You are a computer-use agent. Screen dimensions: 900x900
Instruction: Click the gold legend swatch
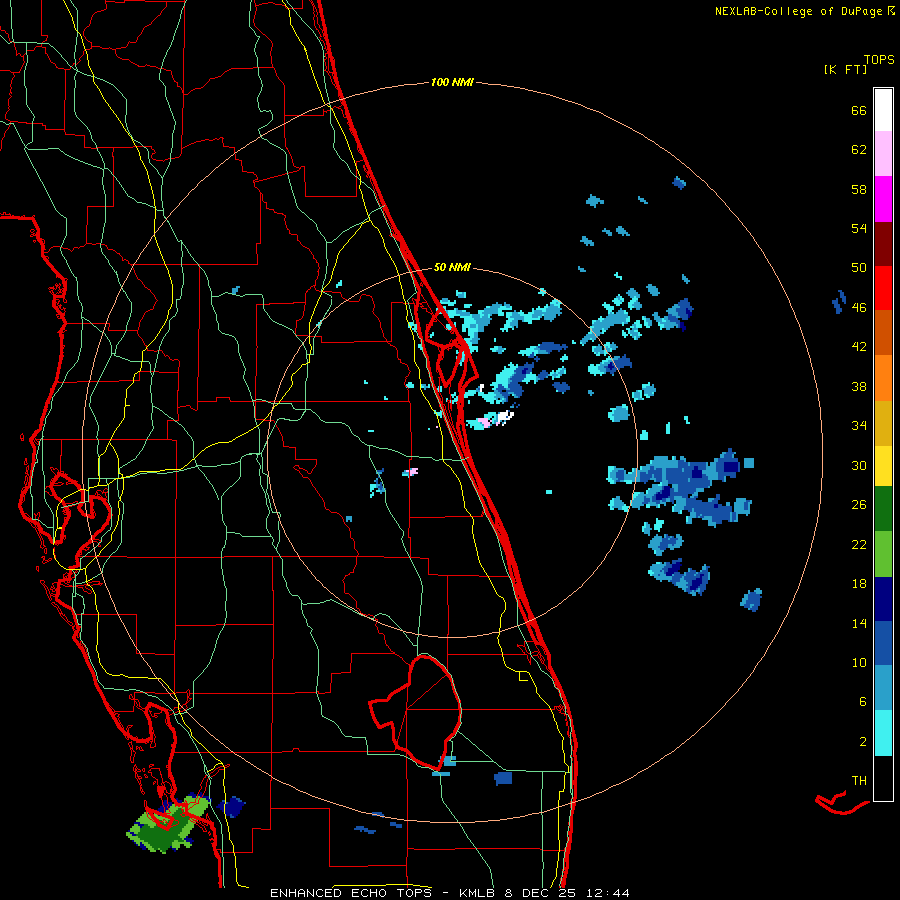click(x=883, y=423)
